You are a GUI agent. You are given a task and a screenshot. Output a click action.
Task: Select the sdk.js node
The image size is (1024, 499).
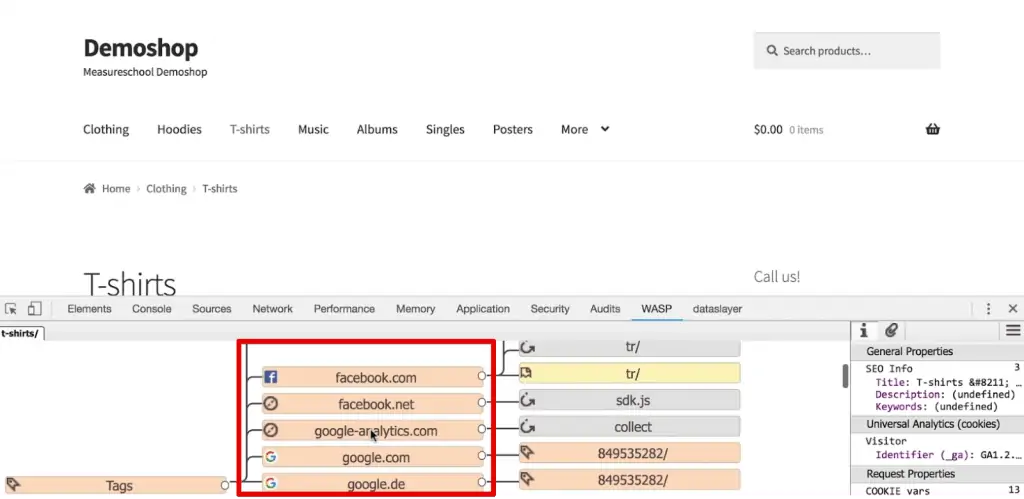(630, 400)
